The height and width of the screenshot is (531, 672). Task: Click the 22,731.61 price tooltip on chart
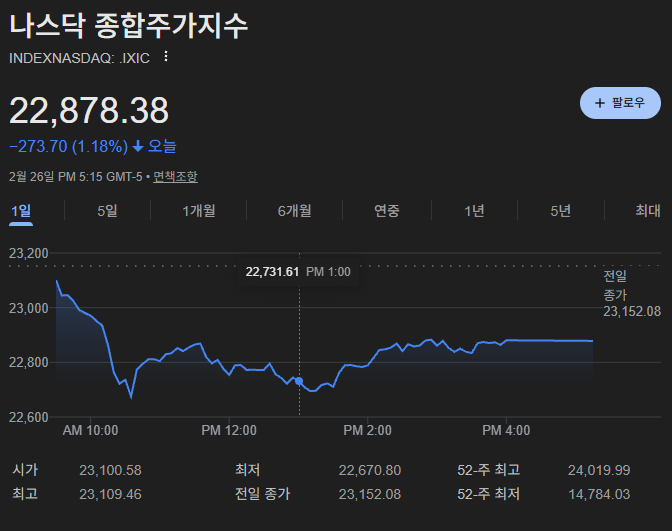pos(272,272)
